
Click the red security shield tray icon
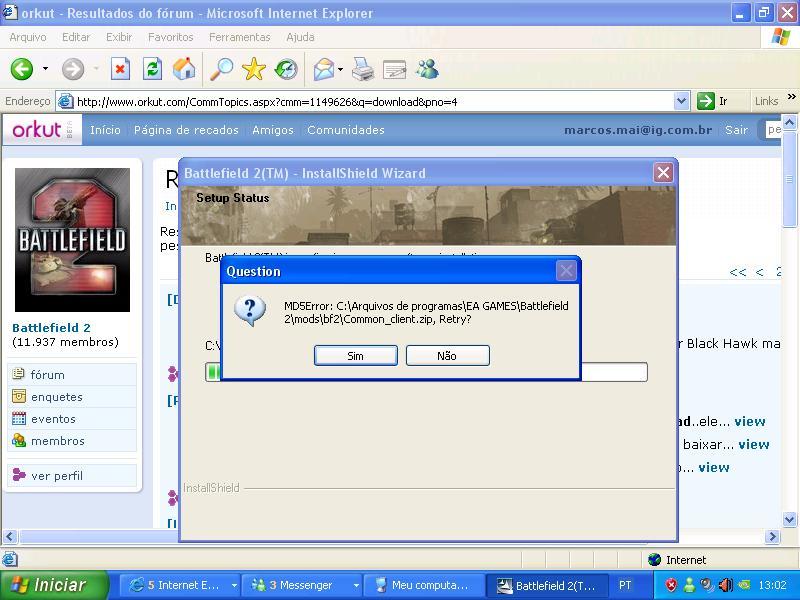point(671,585)
